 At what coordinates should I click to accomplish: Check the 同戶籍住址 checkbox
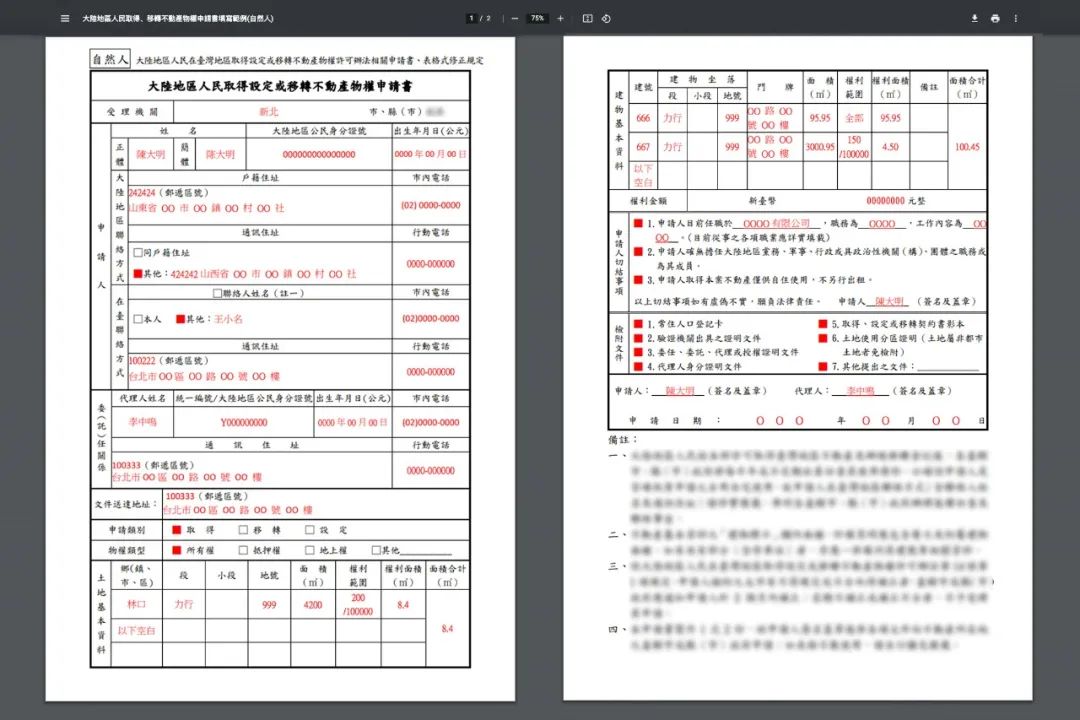tap(138, 253)
